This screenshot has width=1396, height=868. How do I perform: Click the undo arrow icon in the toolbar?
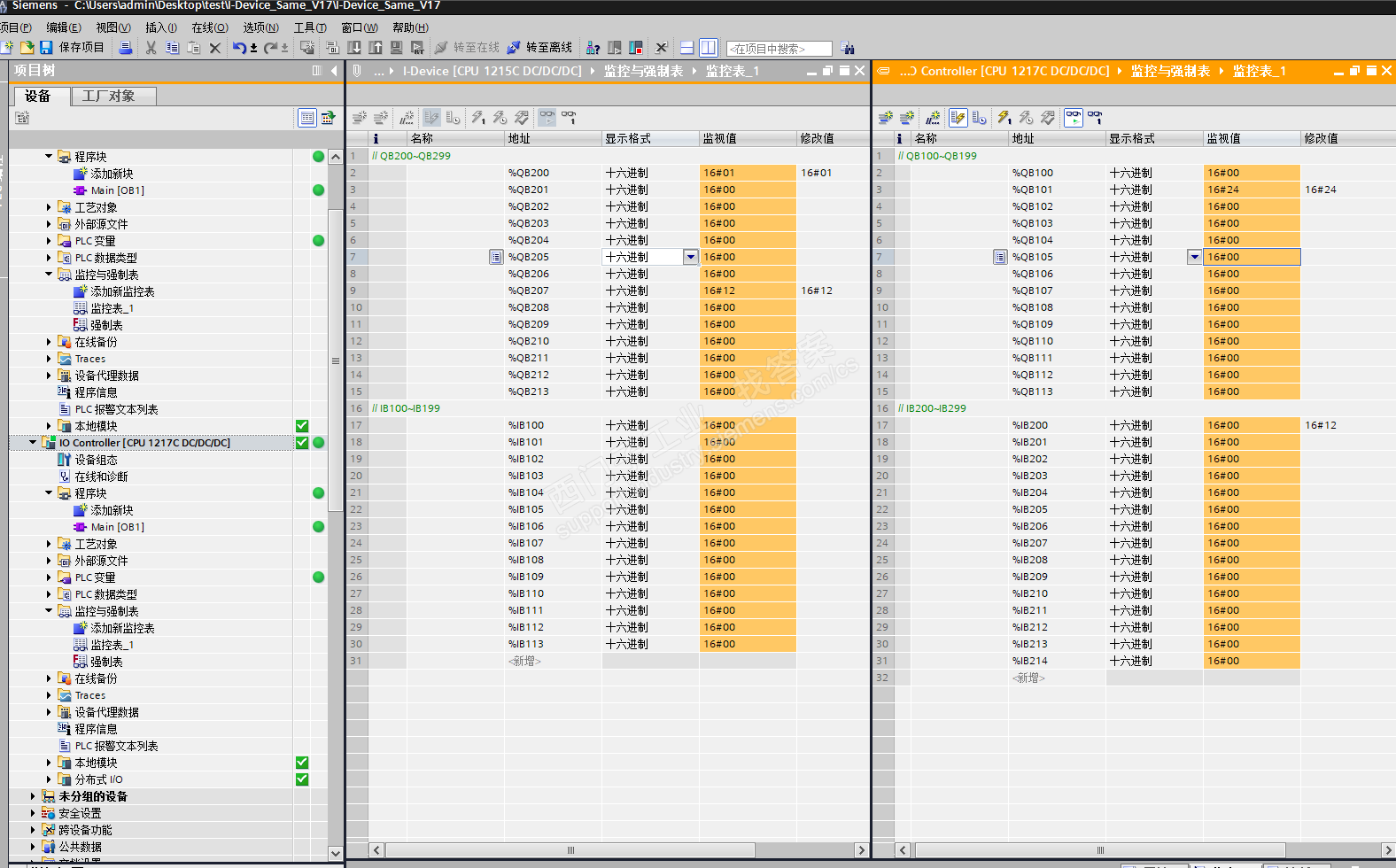(238, 48)
